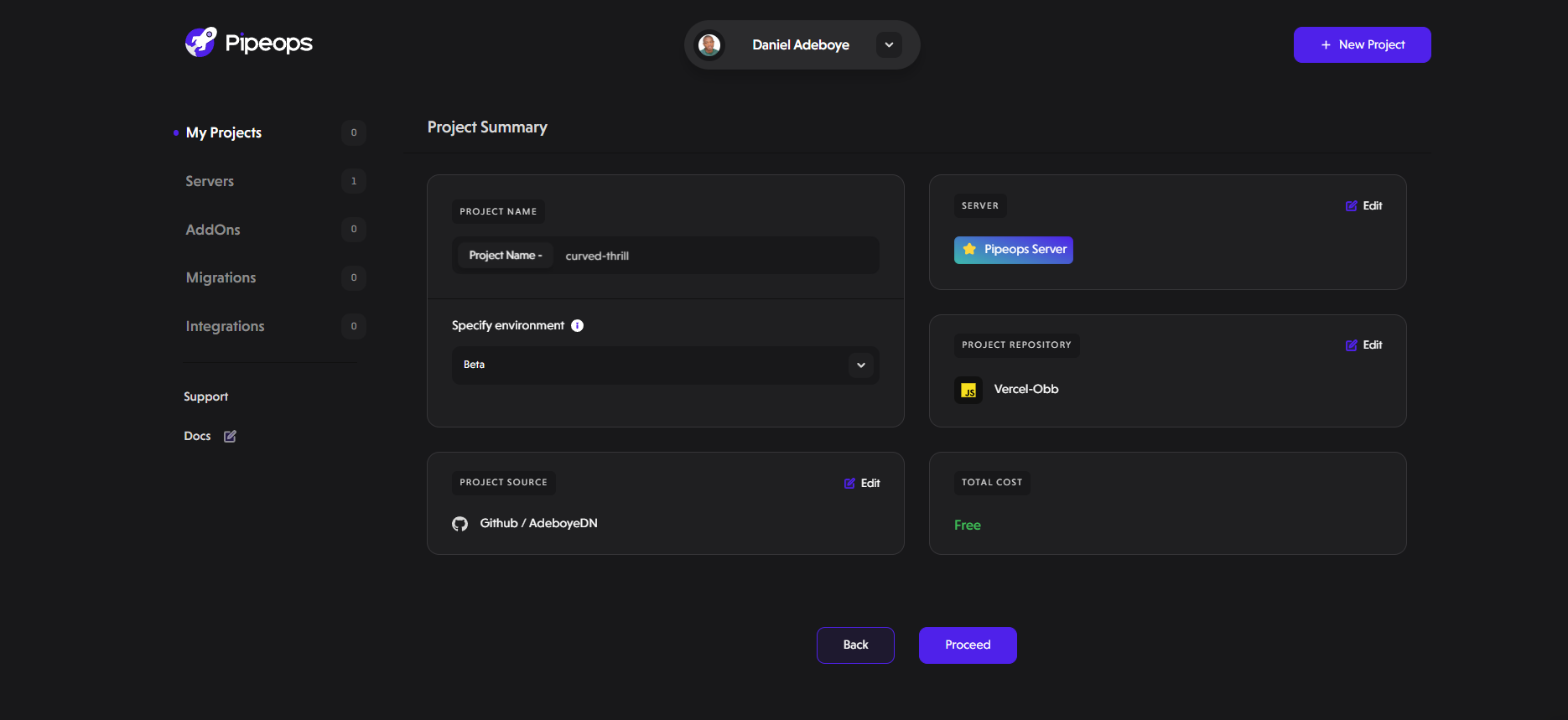
Task: Open the Docs link
Action: pos(197,436)
